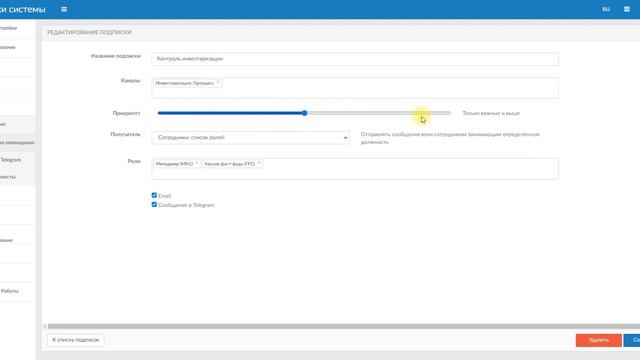Screen dimensions: 640x360
Task: Open the Telegram item in the sidebar
Action: [11, 160]
